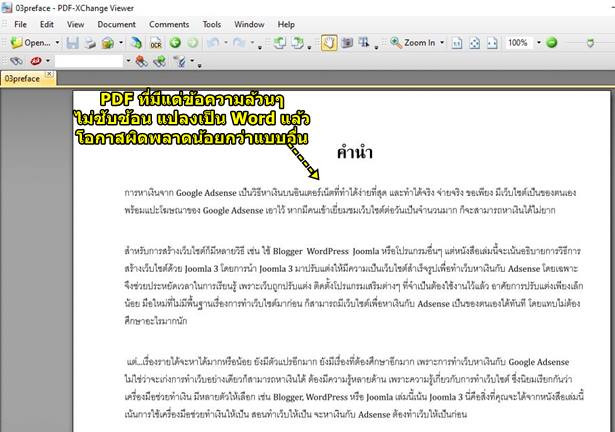
Task: Open the search options dropdown arrow
Action: (x=192, y=61)
